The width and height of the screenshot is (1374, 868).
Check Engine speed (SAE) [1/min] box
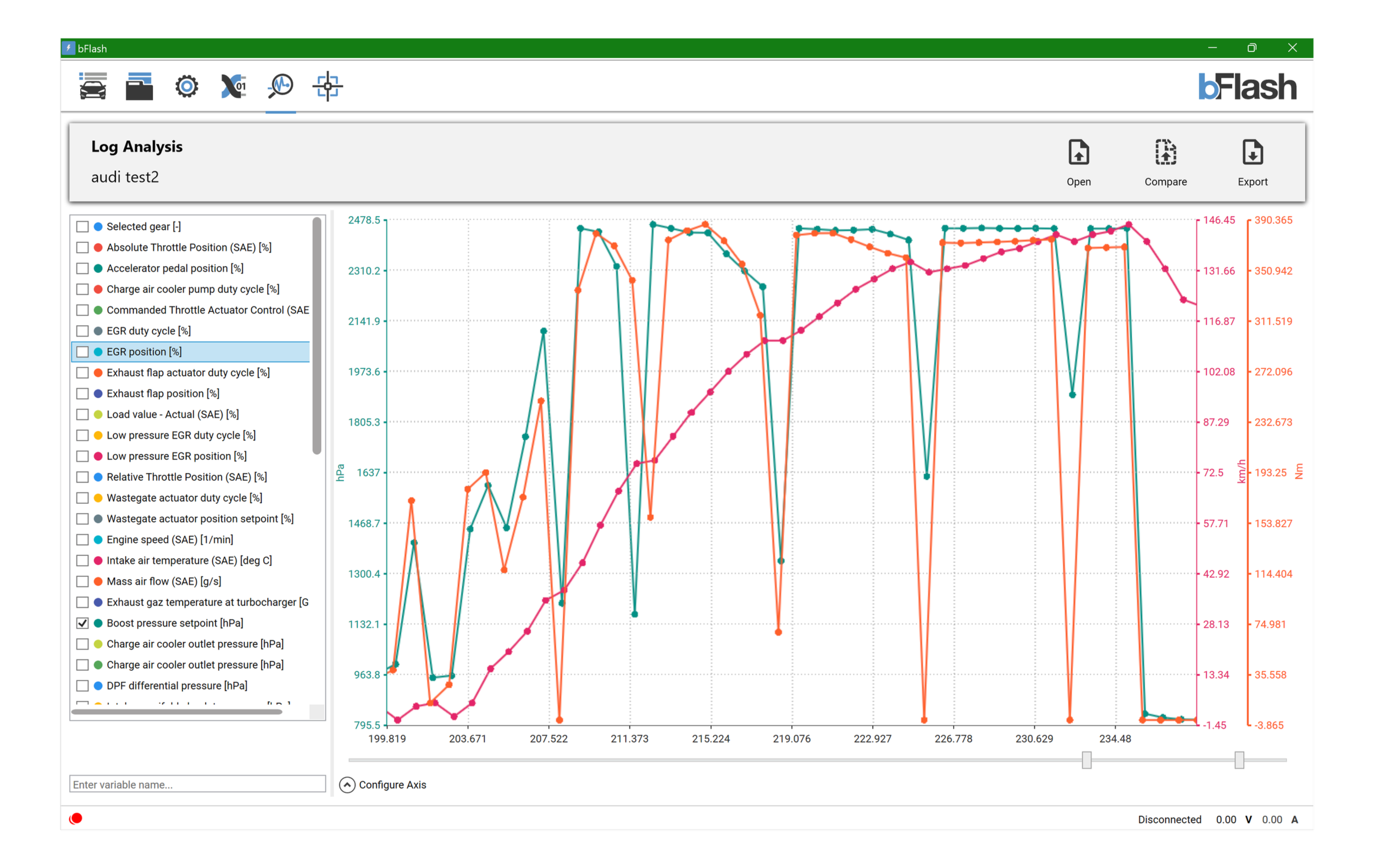pyautogui.click(x=83, y=539)
